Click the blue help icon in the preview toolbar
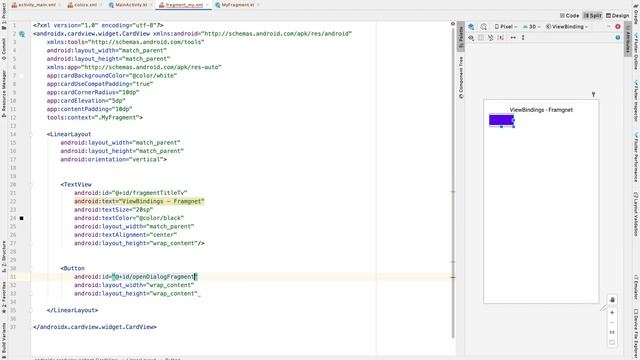This screenshot has height=360, width=640. click(x=618, y=38)
